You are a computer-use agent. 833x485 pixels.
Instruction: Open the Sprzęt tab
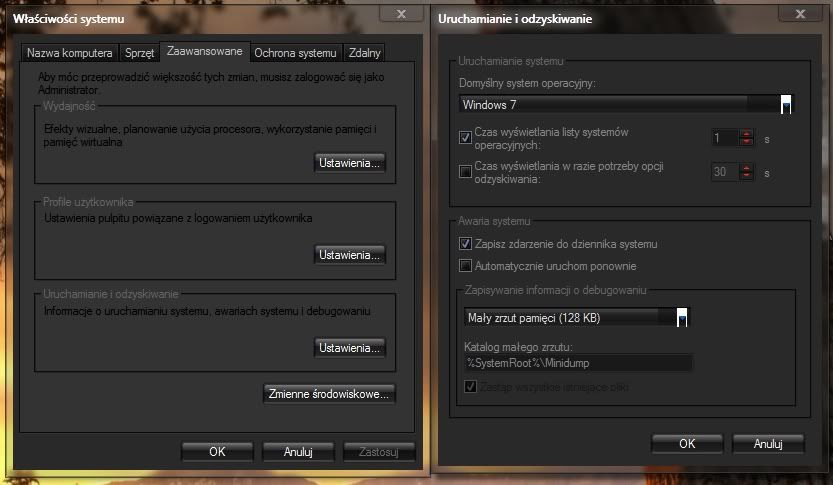click(x=139, y=53)
